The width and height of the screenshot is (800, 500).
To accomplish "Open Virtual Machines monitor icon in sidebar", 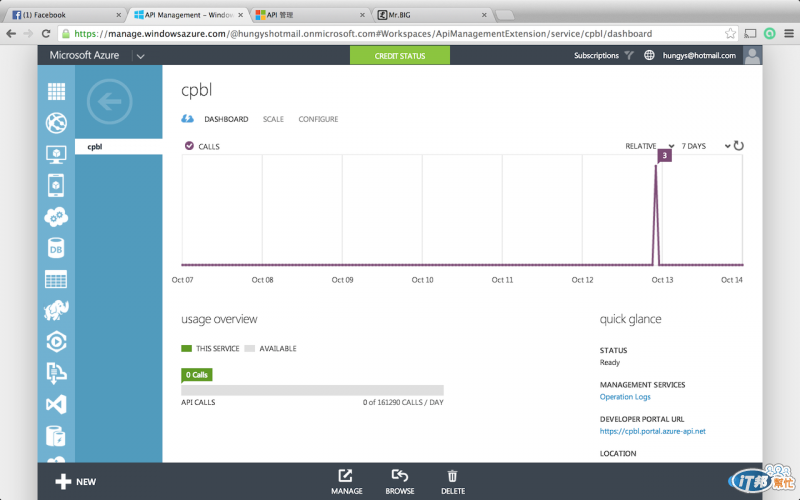I will 56,154.
